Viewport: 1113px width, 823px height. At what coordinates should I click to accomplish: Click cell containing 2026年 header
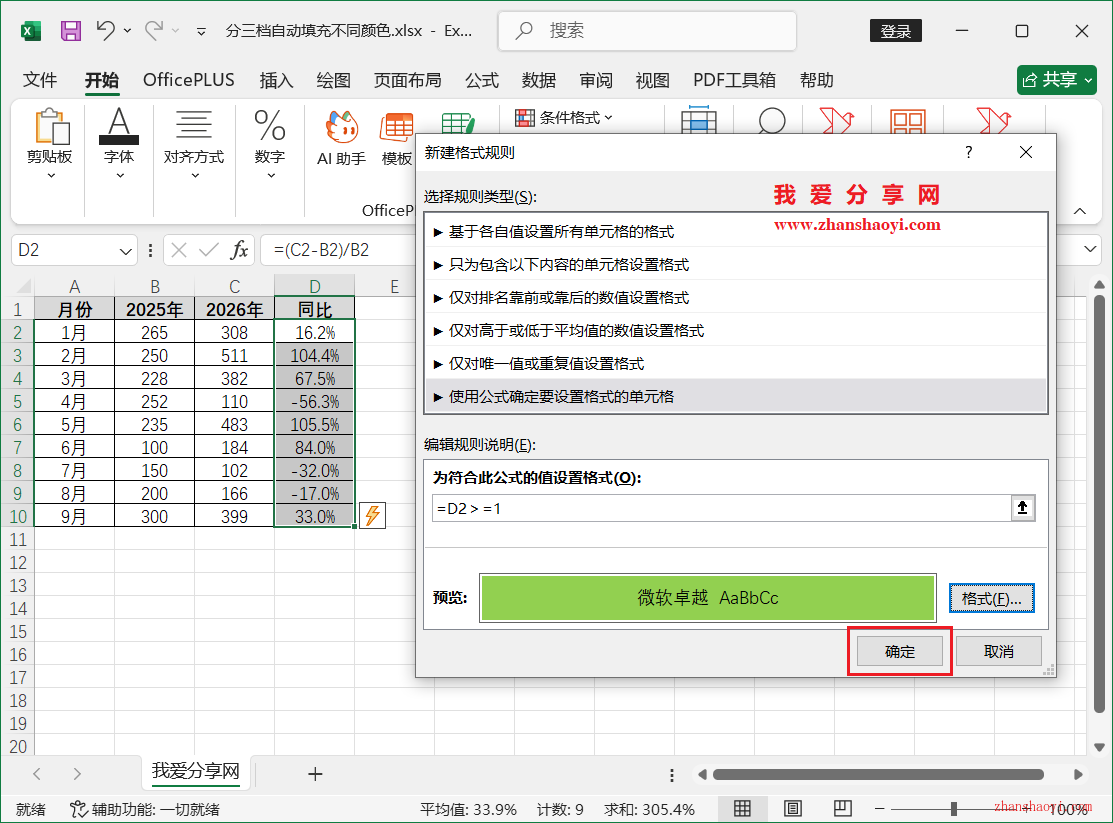(x=234, y=310)
